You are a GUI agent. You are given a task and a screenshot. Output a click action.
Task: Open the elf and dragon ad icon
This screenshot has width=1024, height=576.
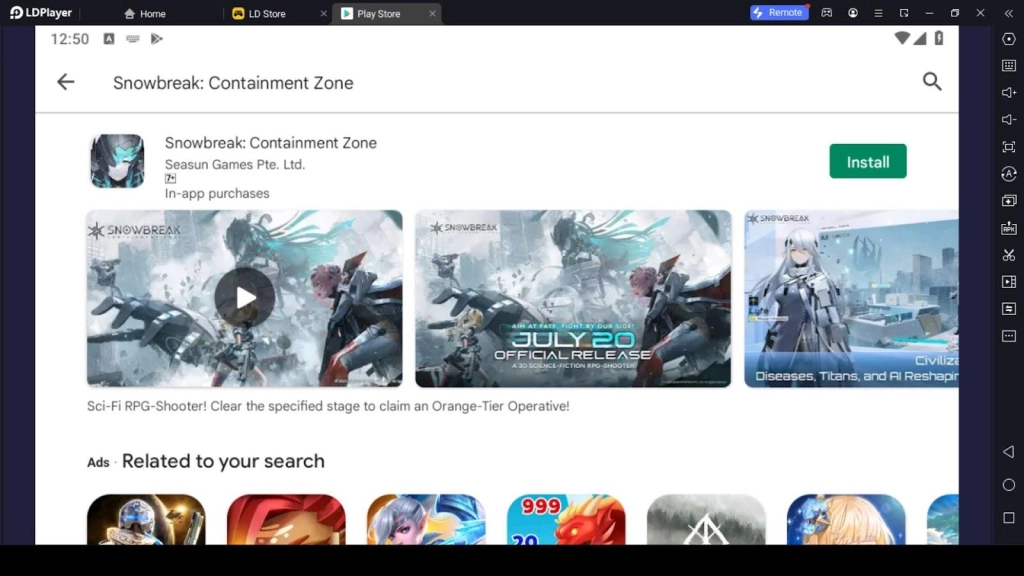coord(426,519)
